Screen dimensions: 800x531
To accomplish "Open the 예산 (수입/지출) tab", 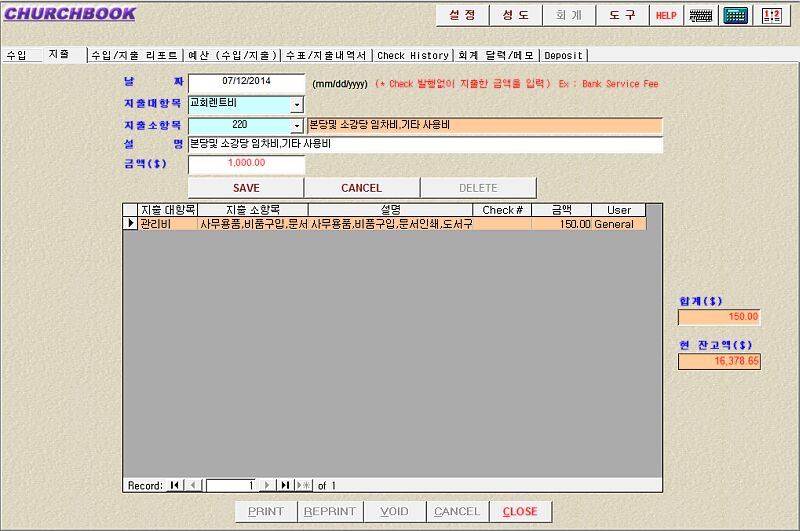I will (232, 55).
